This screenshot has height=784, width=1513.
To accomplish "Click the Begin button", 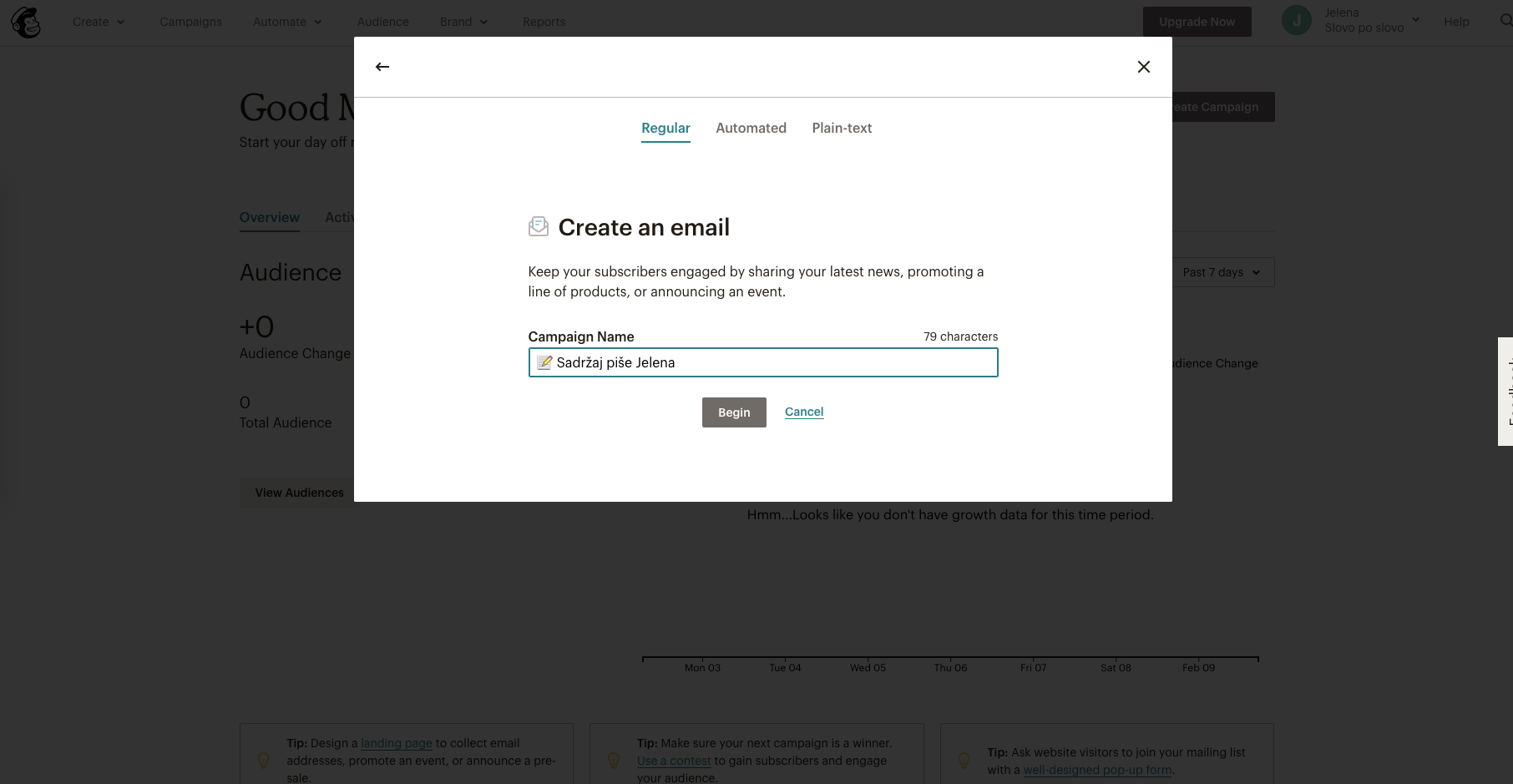I will coord(734,412).
